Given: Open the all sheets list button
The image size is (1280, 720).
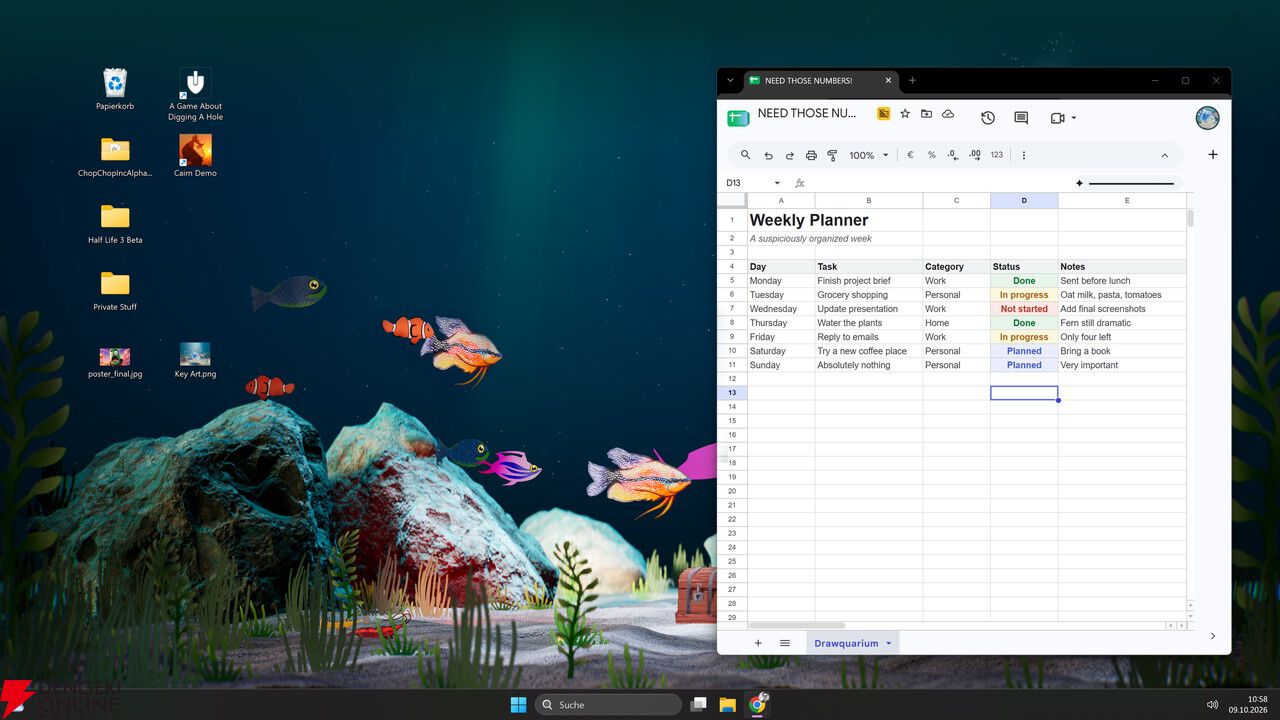Looking at the screenshot, I should (x=785, y=643).
